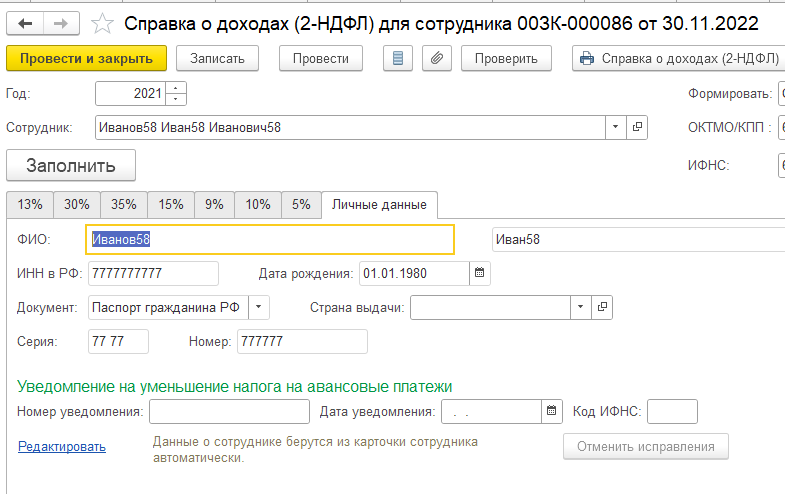
Task: Switch to the 35% tab
Action: (124, 205)
